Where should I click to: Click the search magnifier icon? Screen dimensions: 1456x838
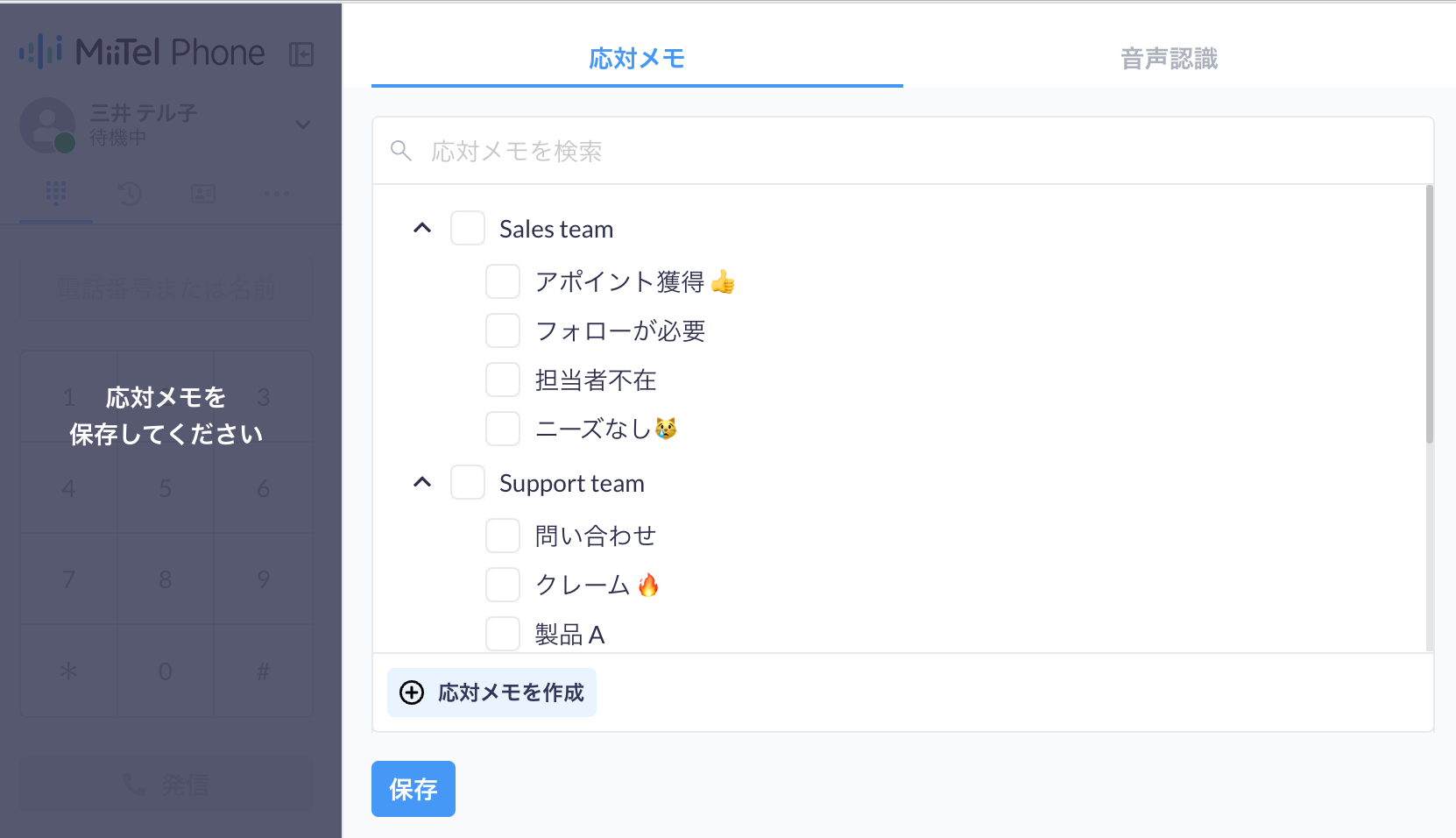tap(401, 151)
